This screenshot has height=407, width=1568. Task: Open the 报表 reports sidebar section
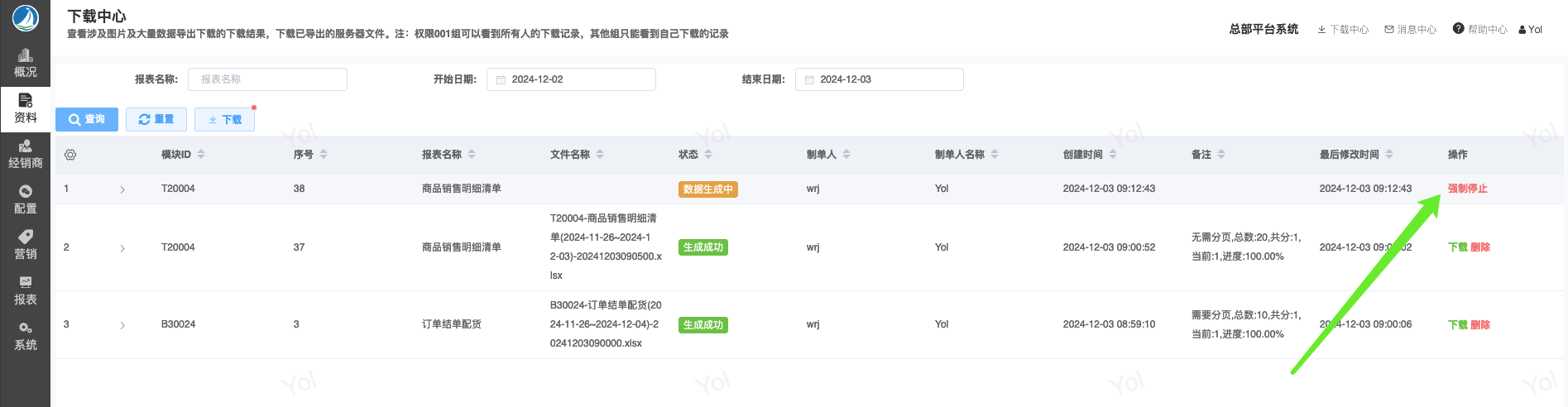(25, 290)
